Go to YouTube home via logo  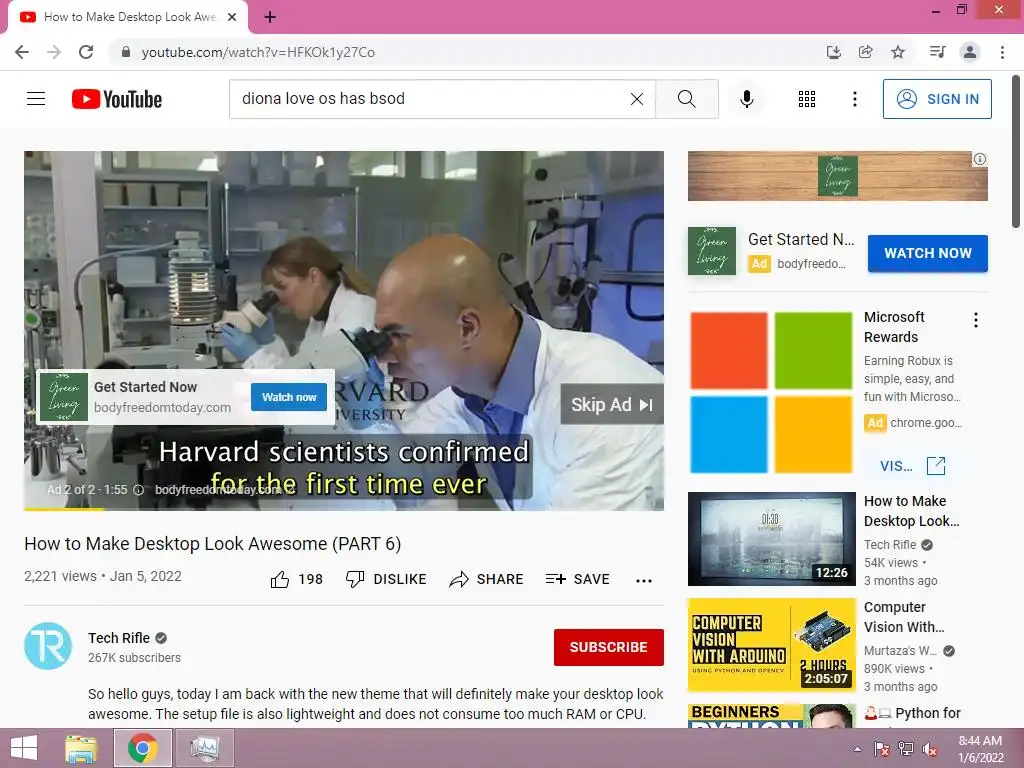[x=117, y=99]
